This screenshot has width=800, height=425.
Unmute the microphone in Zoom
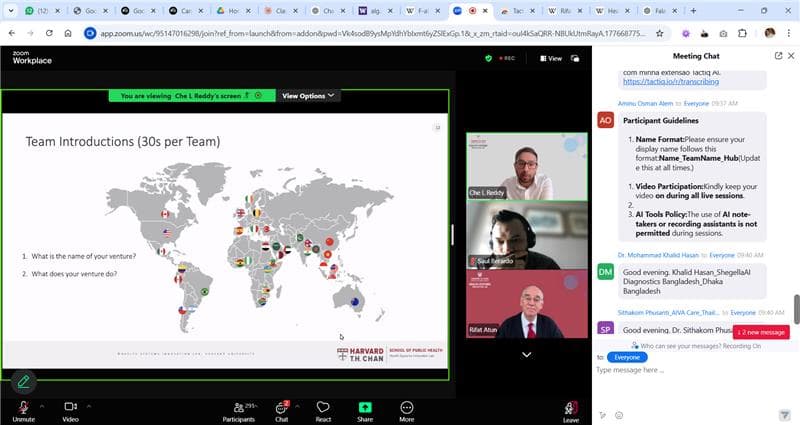(23, 411)
